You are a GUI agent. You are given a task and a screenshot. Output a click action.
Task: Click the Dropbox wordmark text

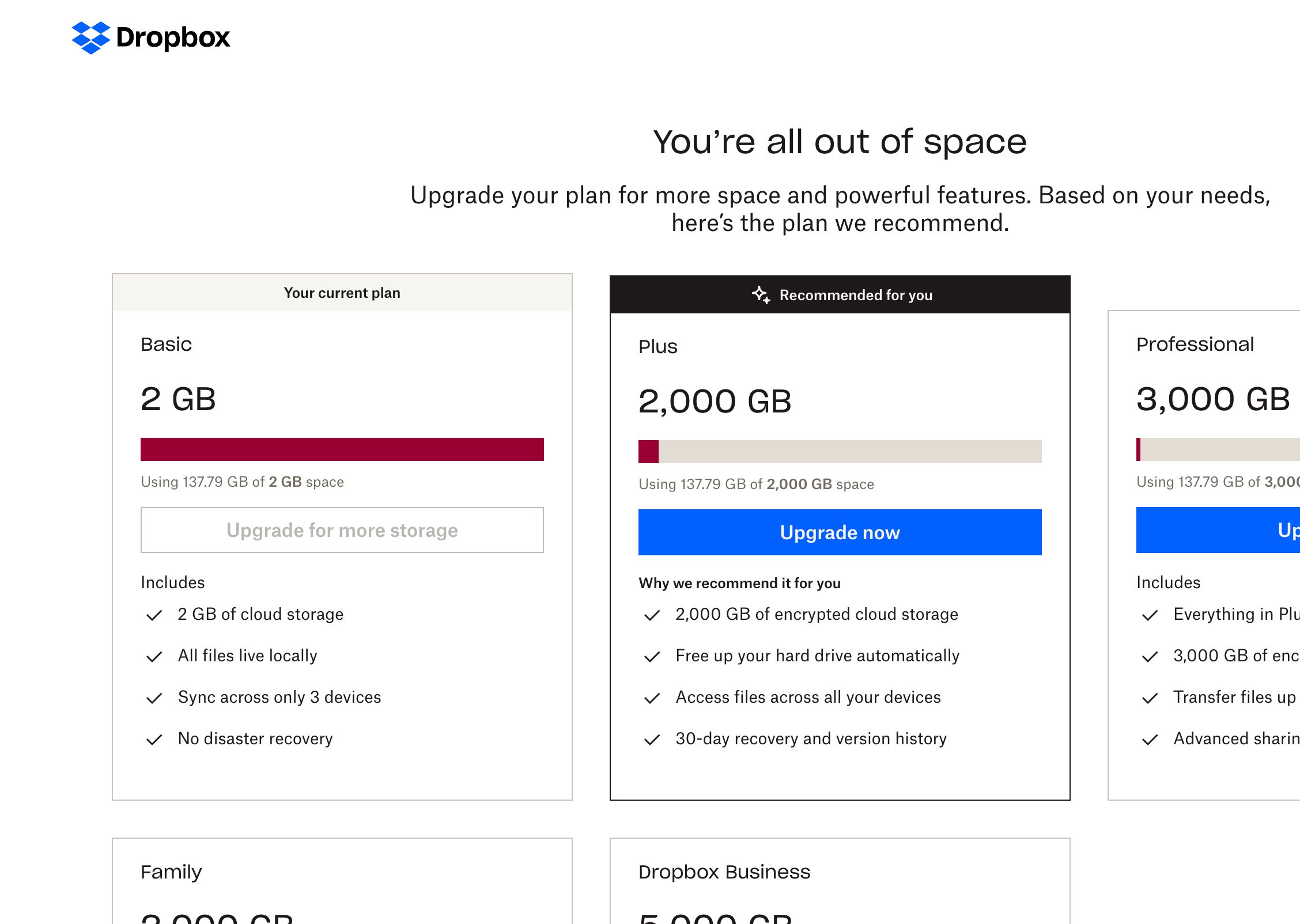click(x=173, y=38)
